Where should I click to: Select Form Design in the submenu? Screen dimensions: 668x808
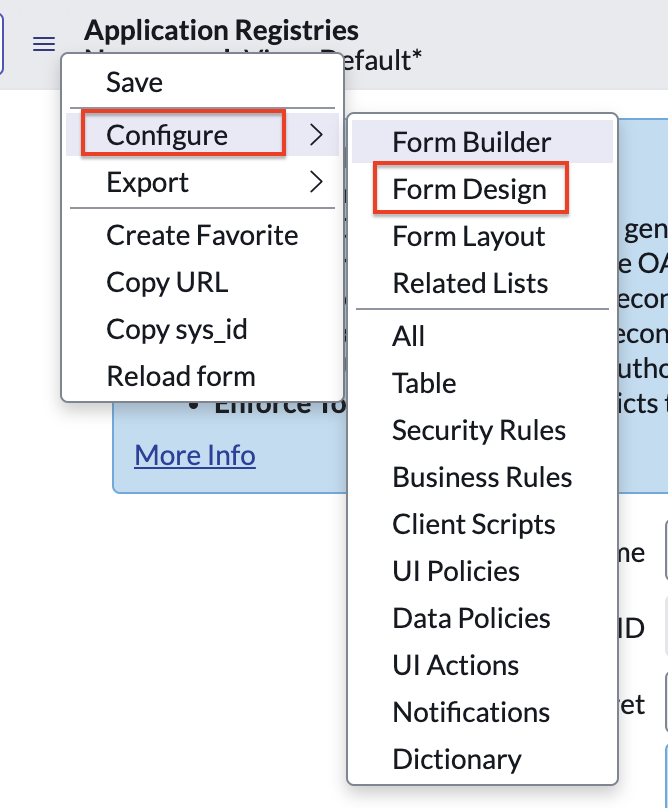pyautogui.click(x=467, y=189)
